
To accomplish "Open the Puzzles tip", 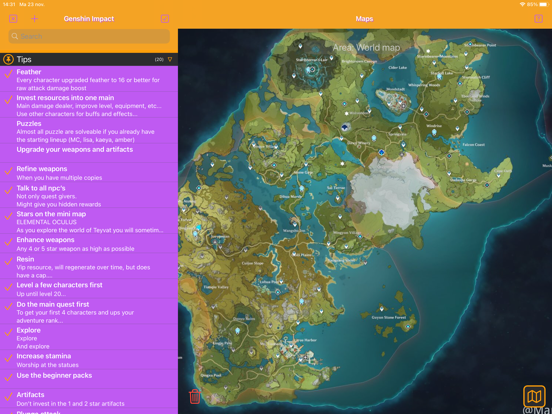I will (89, 131).
